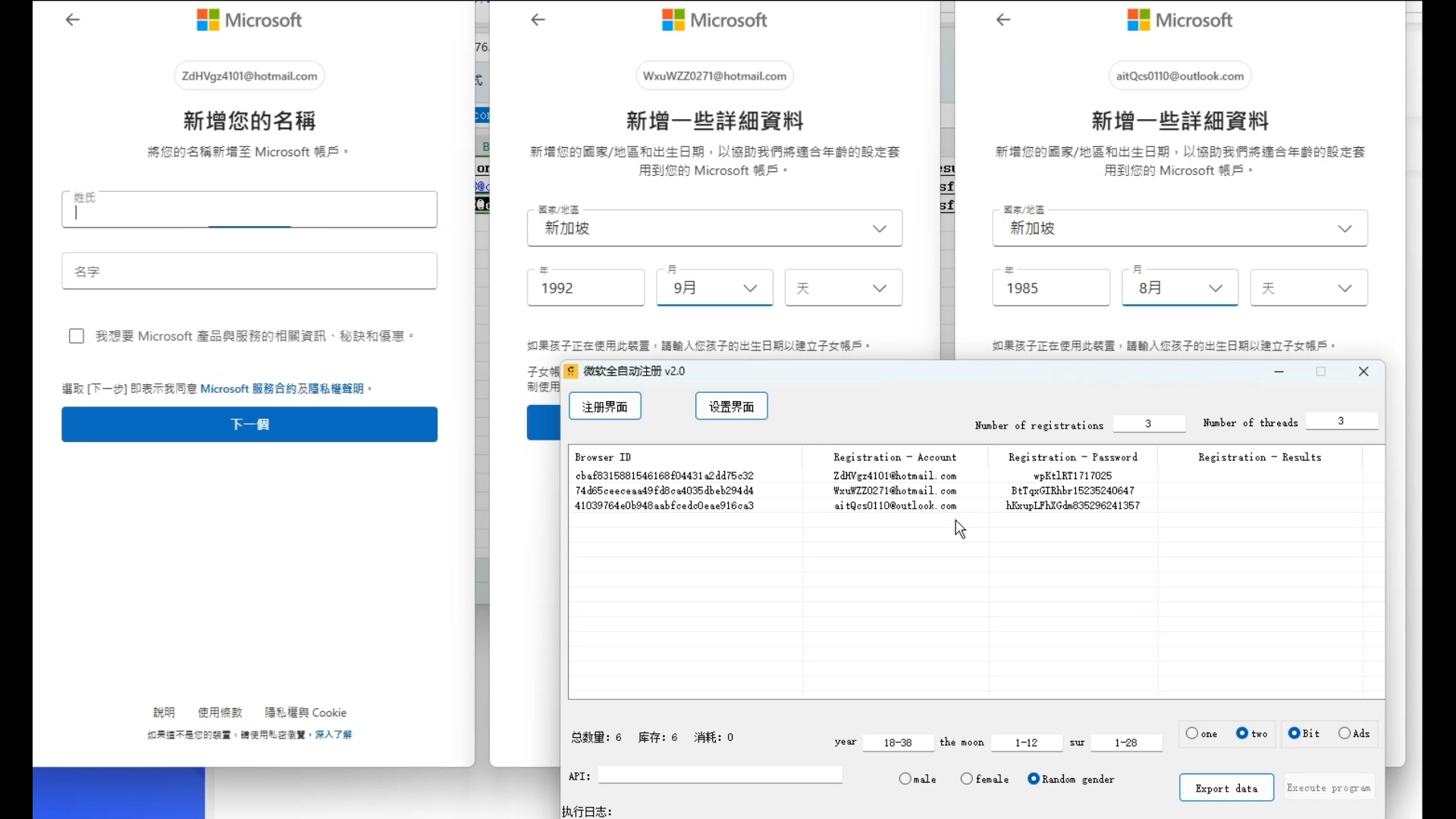Open day dropdown in aitQcs0110 window
Viewport: 1456px width, 819px height.
click(x=1309, y=288)
